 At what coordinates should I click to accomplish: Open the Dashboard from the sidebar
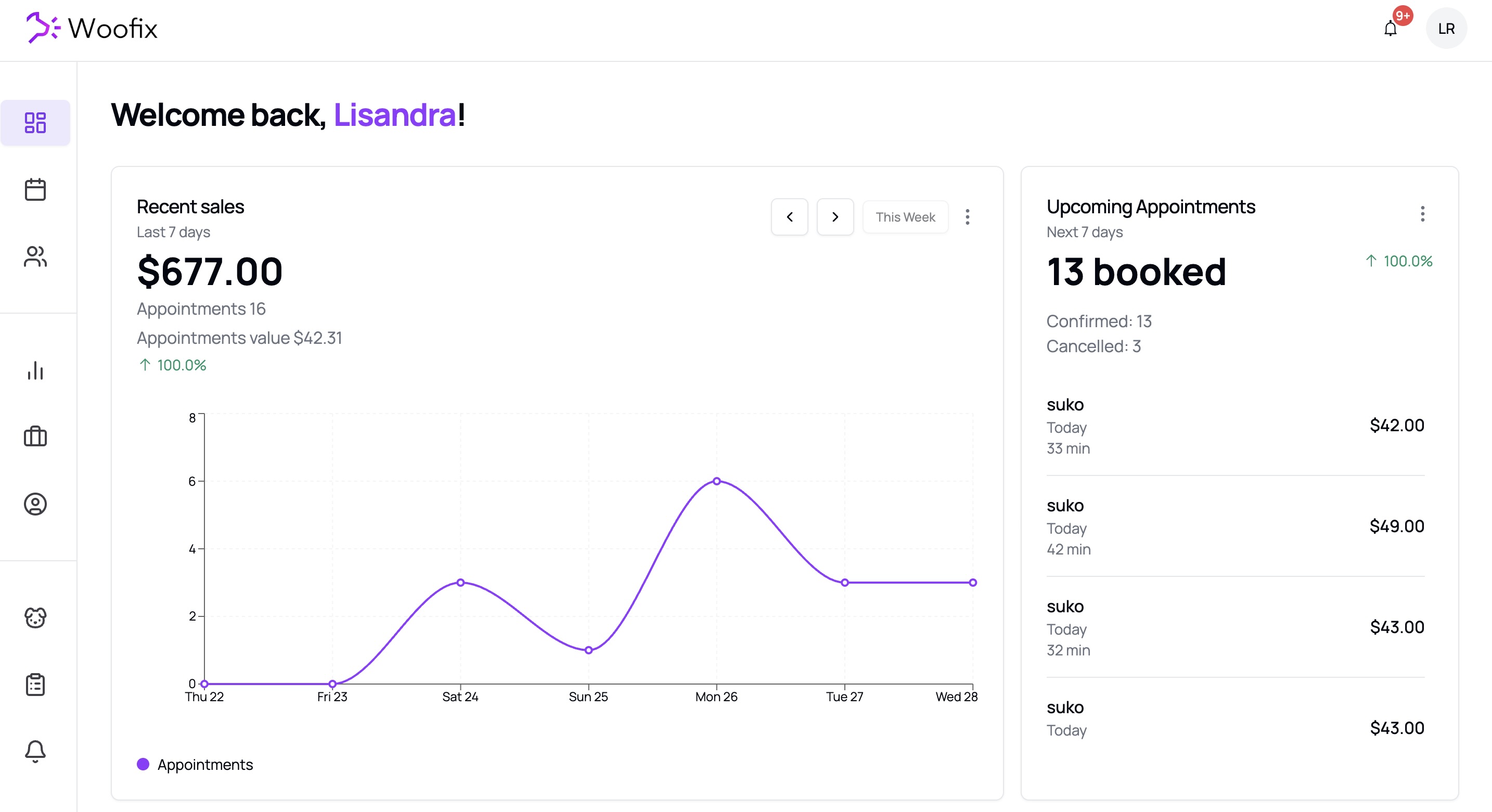click(x=35, y=122)
